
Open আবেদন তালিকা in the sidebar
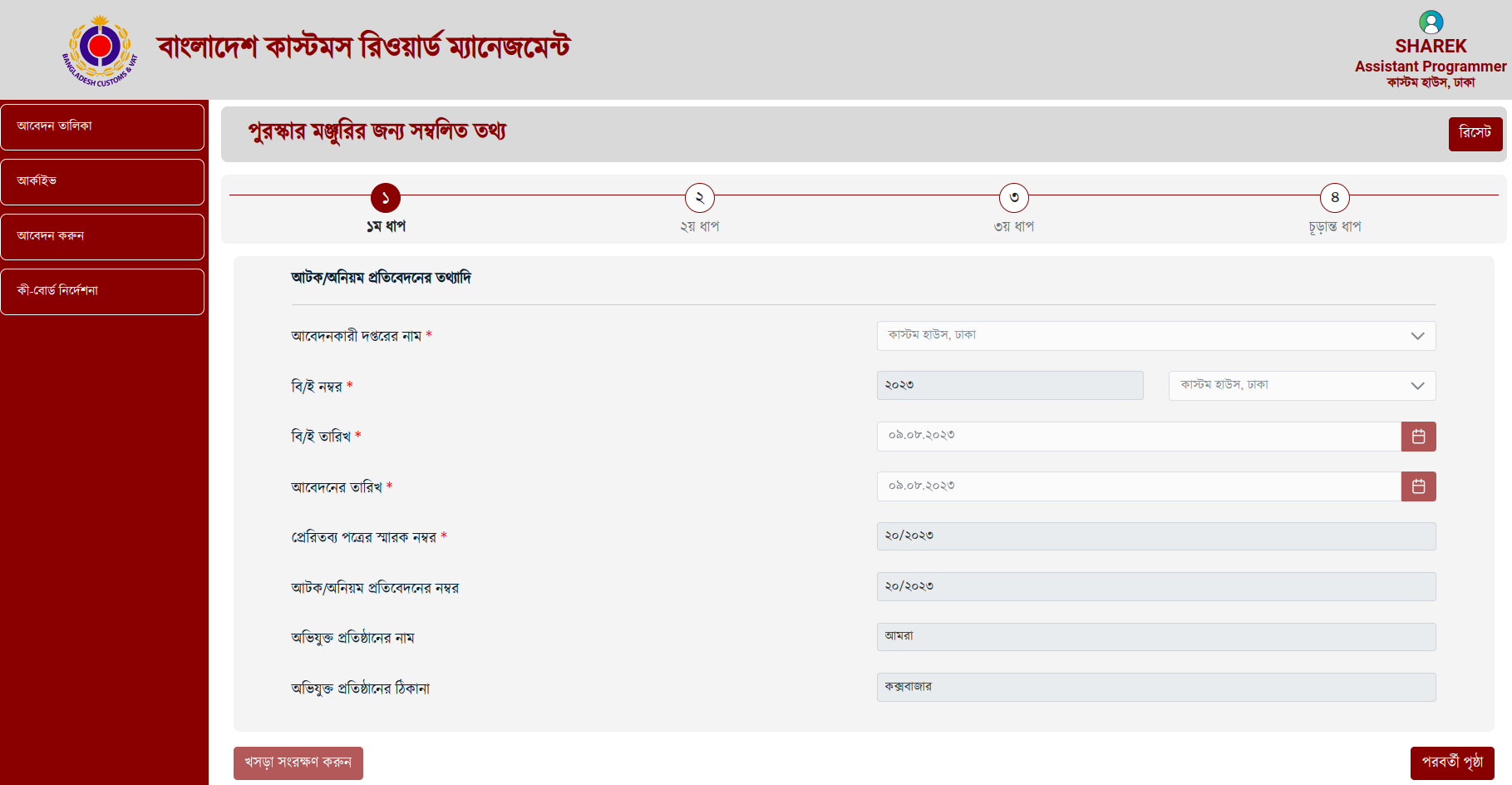(102, 127)
